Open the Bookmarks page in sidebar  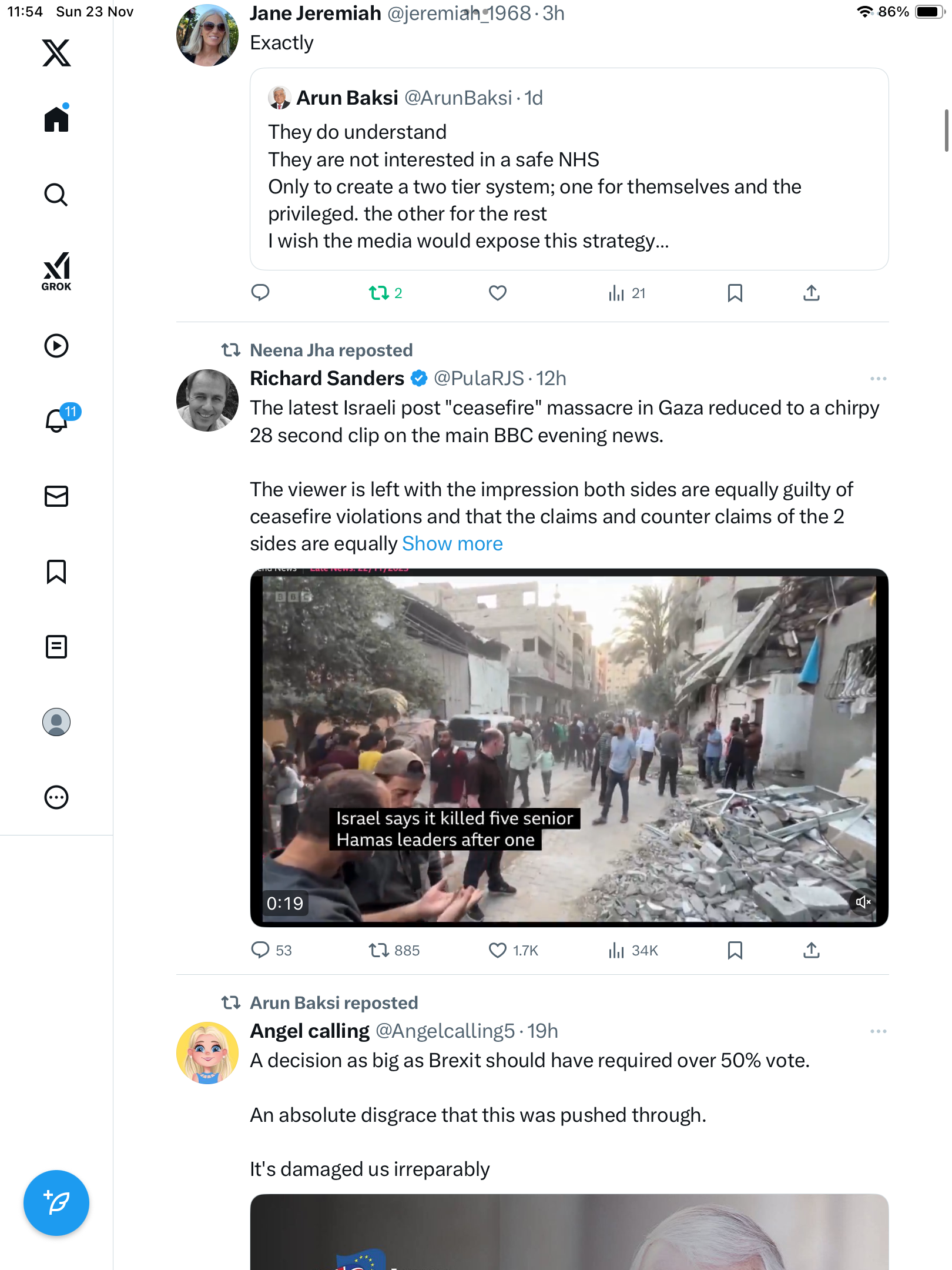click(56, 571)
